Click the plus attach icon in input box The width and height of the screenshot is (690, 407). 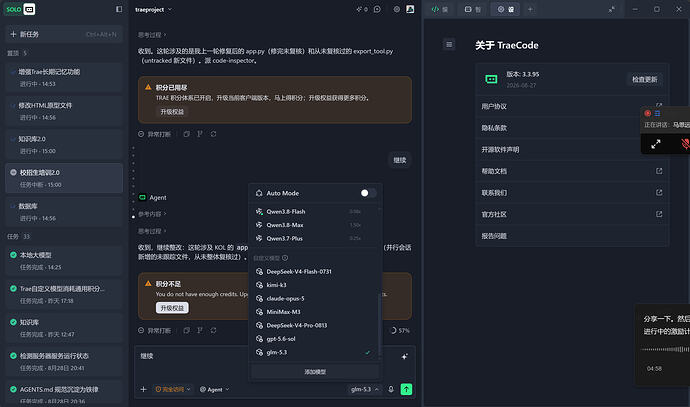[143, 389]
